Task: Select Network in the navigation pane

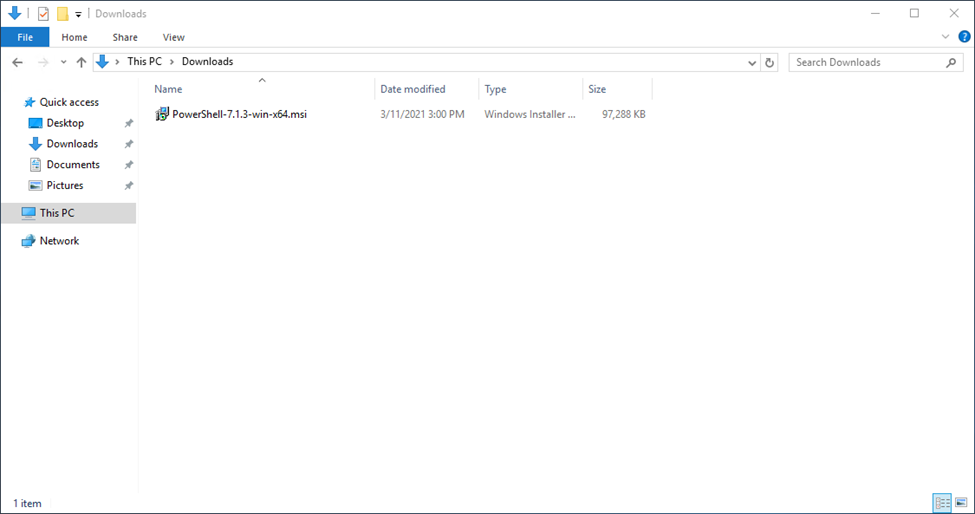Action: click(x=59, y=241)
